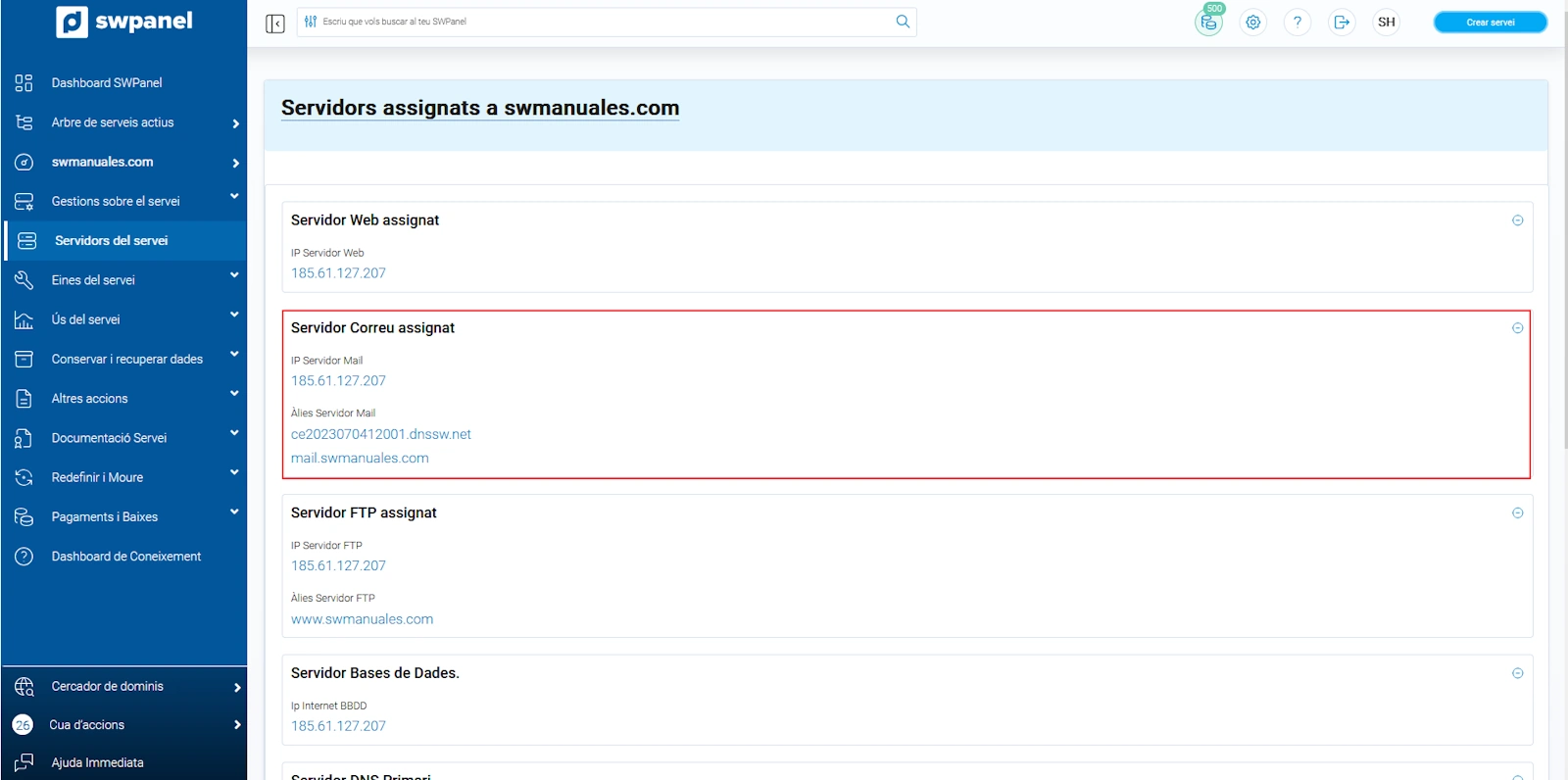Open Dashboard SWPanel from the sidebar
This screenshot has height=780, width=1568.
107,83
